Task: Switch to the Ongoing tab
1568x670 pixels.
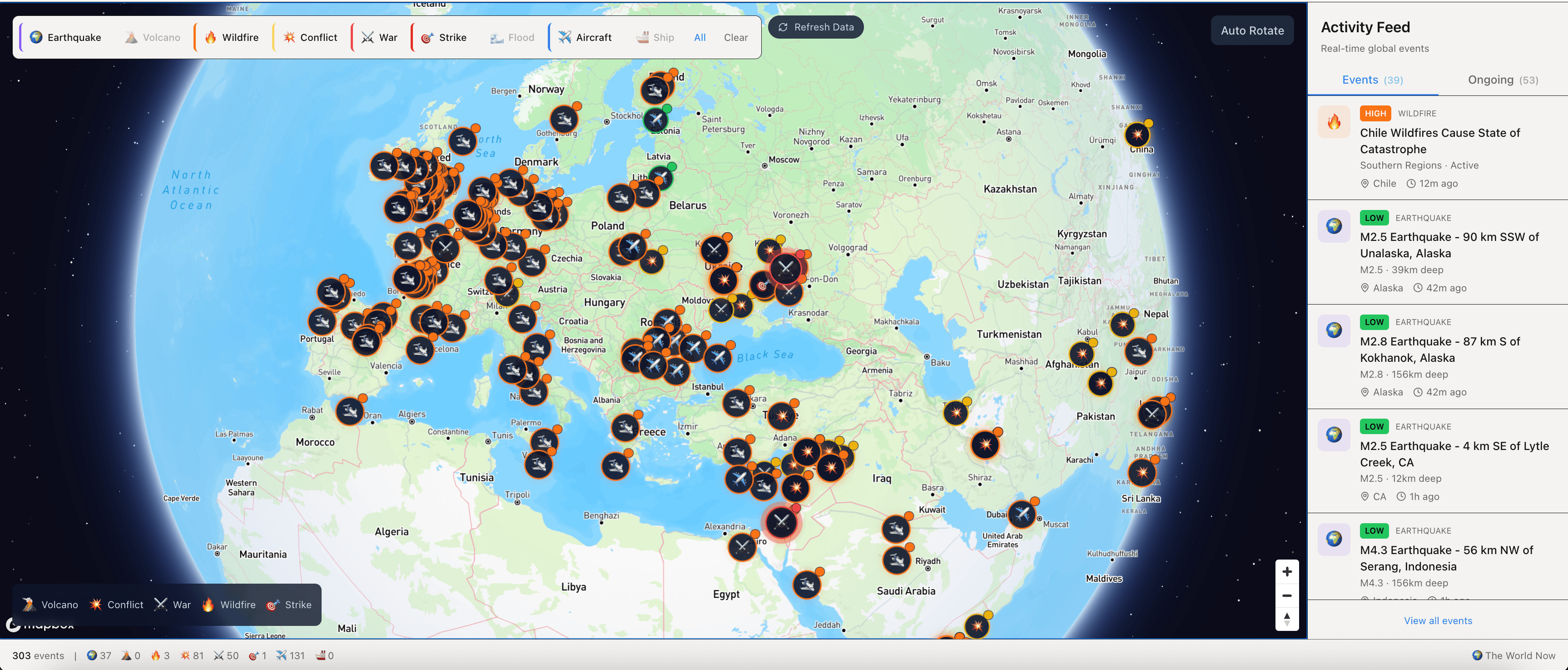Action: 1502,80
